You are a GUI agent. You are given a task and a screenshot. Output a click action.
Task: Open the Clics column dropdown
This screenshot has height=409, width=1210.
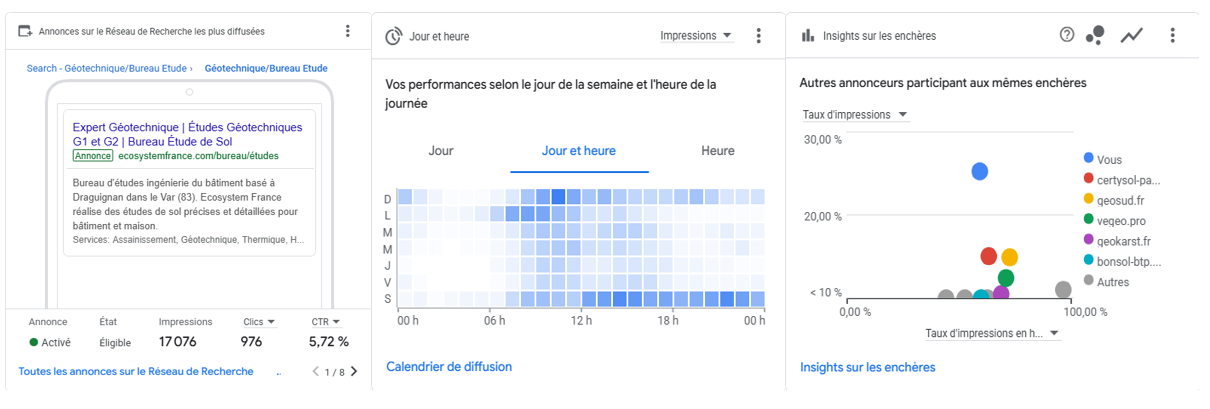pyautogui.click(x=259, y=322)
